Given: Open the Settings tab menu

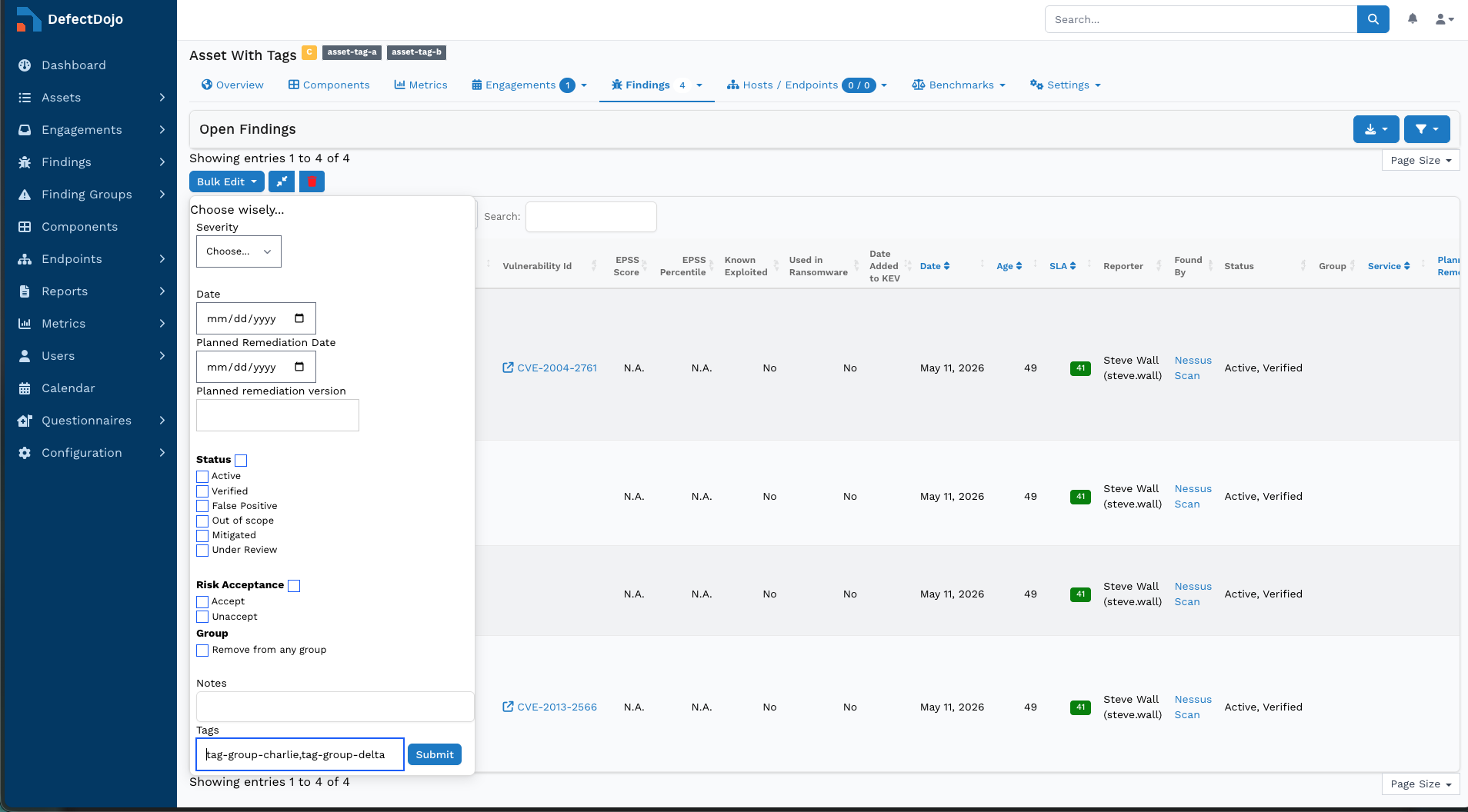Looking at the screenshot, I should point(1066,85).
